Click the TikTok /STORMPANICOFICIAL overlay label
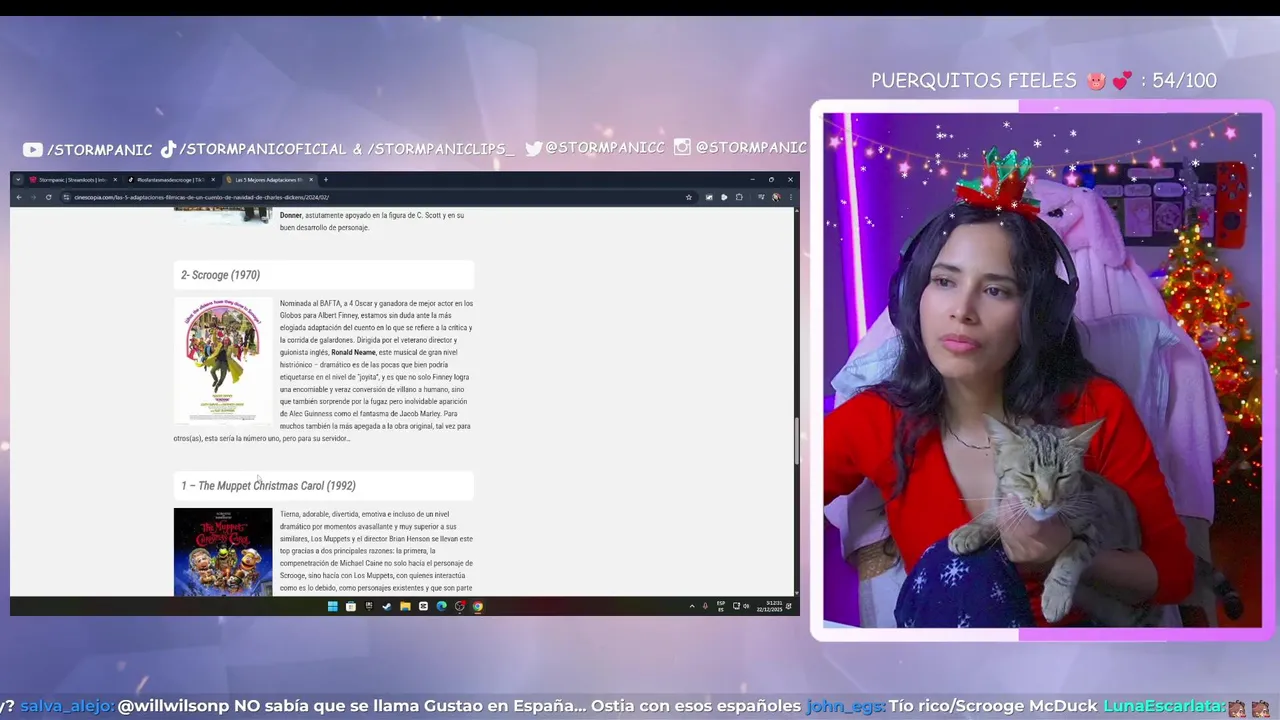Screen dimensions: 1280x720 tap(337, 149)
